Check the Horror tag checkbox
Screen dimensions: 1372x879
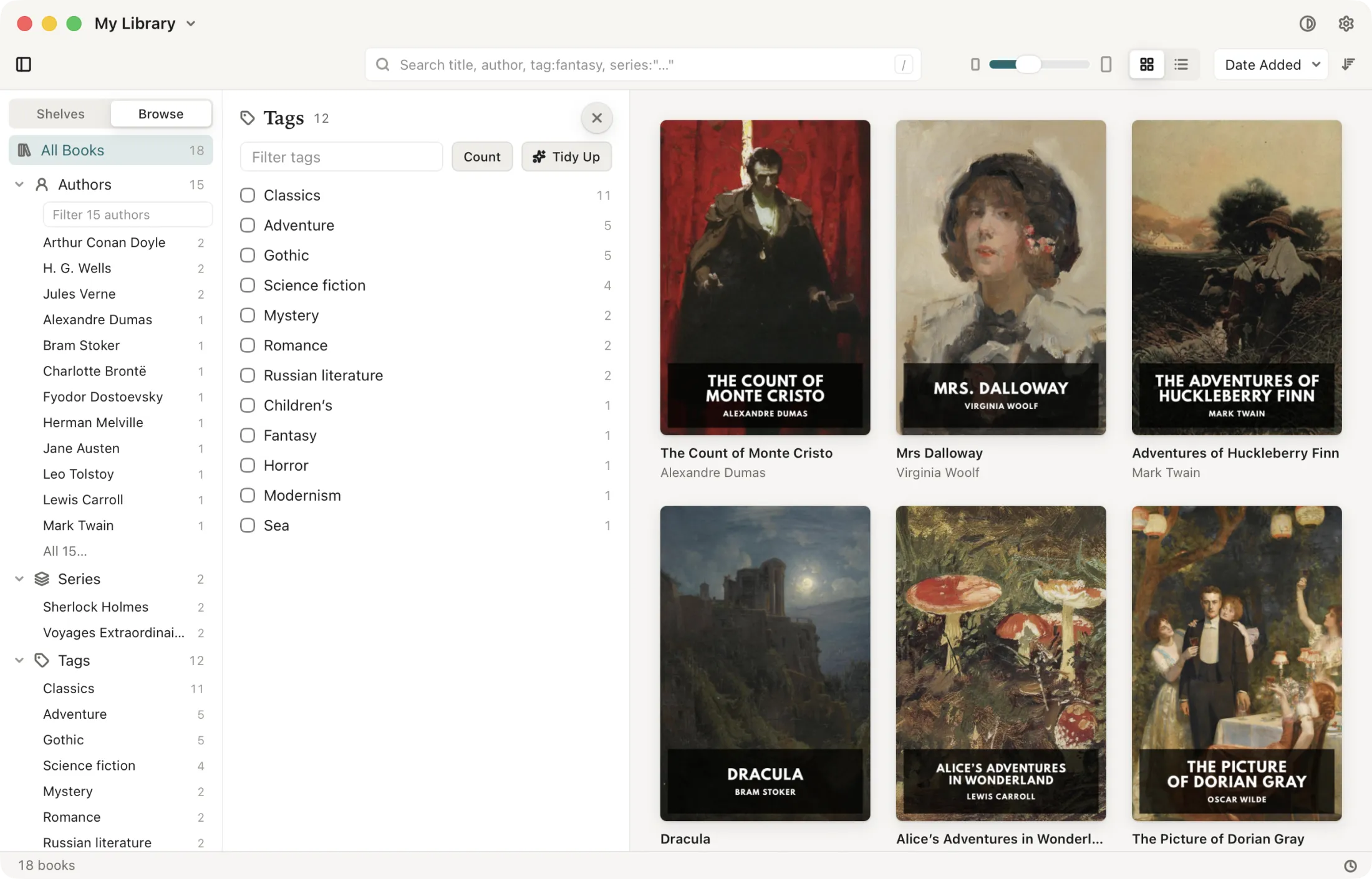click(x=248, y=465)
